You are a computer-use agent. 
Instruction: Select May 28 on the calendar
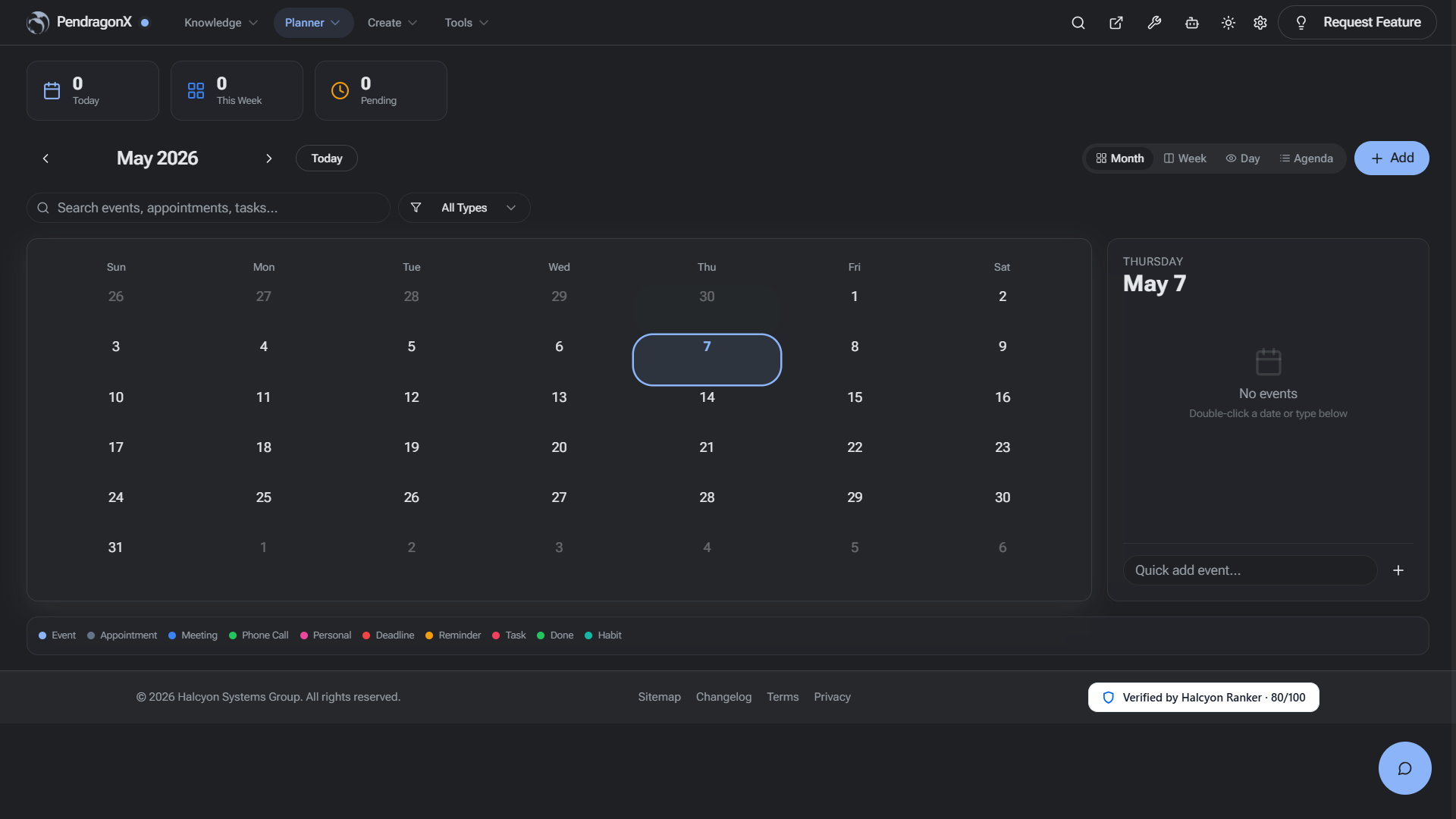click(707, 510)
